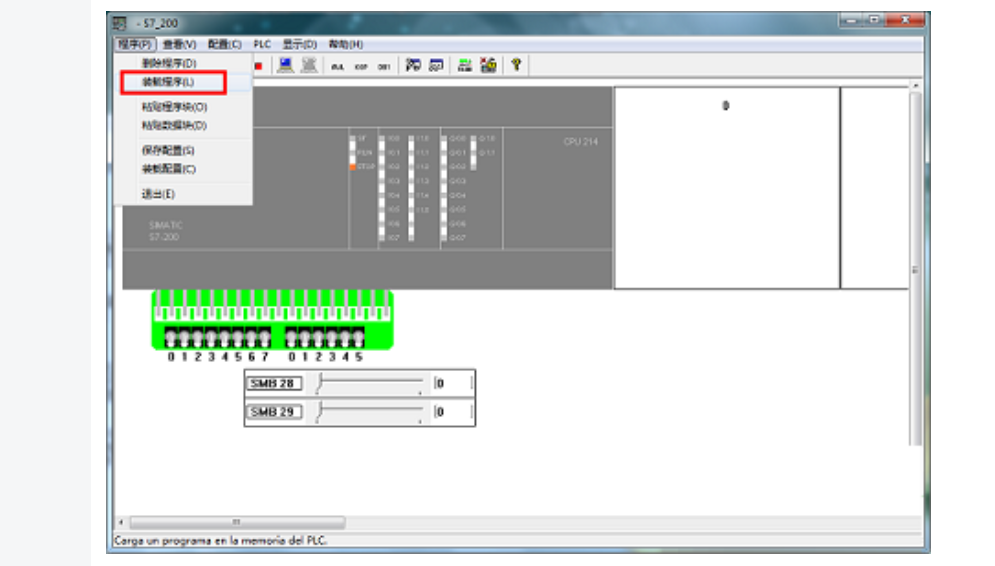Click the SIMATIC S7-200 label on PLC
The height and width of the screenshot is (566, 995).
[165, 231]
